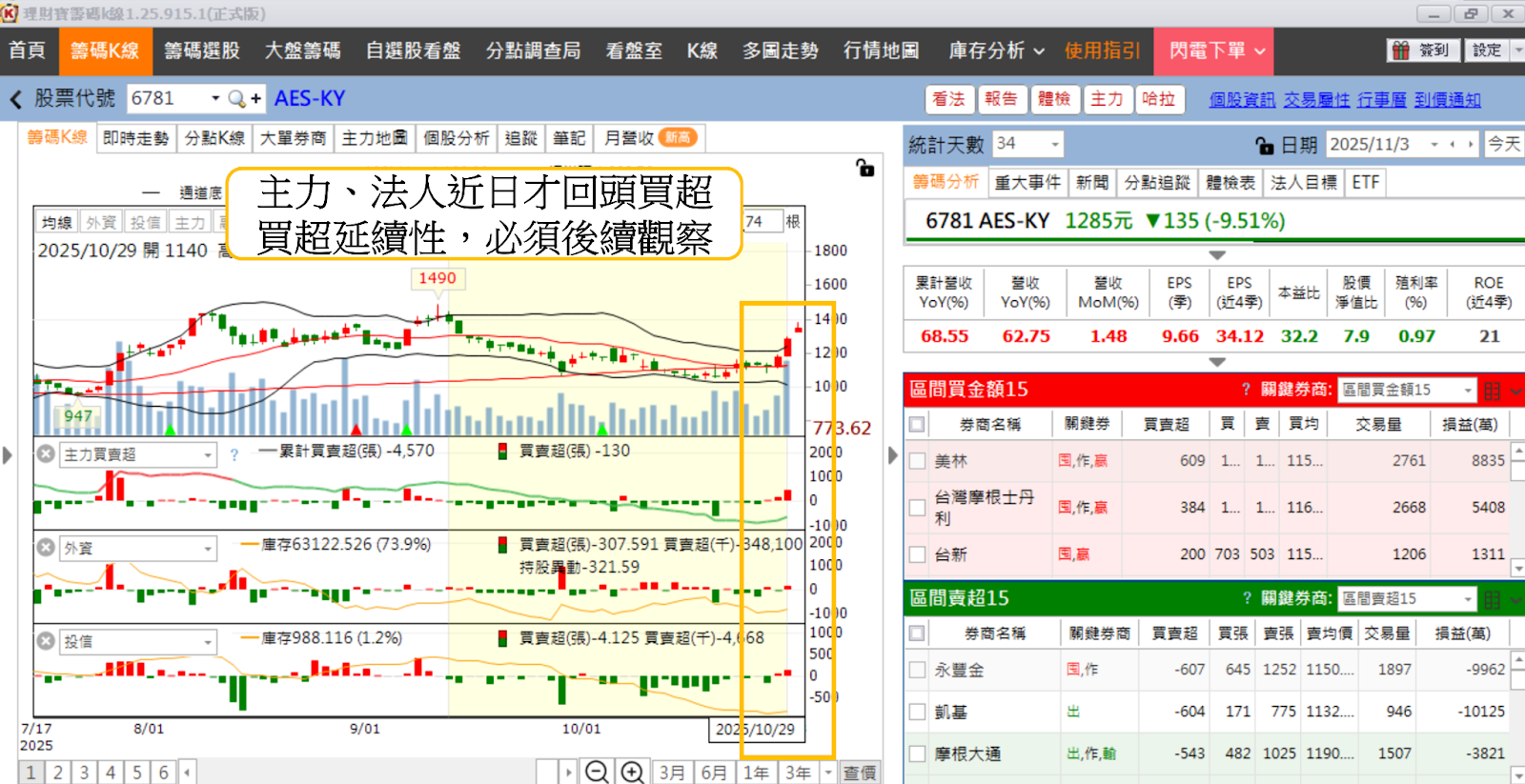Click the zoom in magnifier below the chart
The height and width of the screenshot is (784, 1525).
(632, 772)
